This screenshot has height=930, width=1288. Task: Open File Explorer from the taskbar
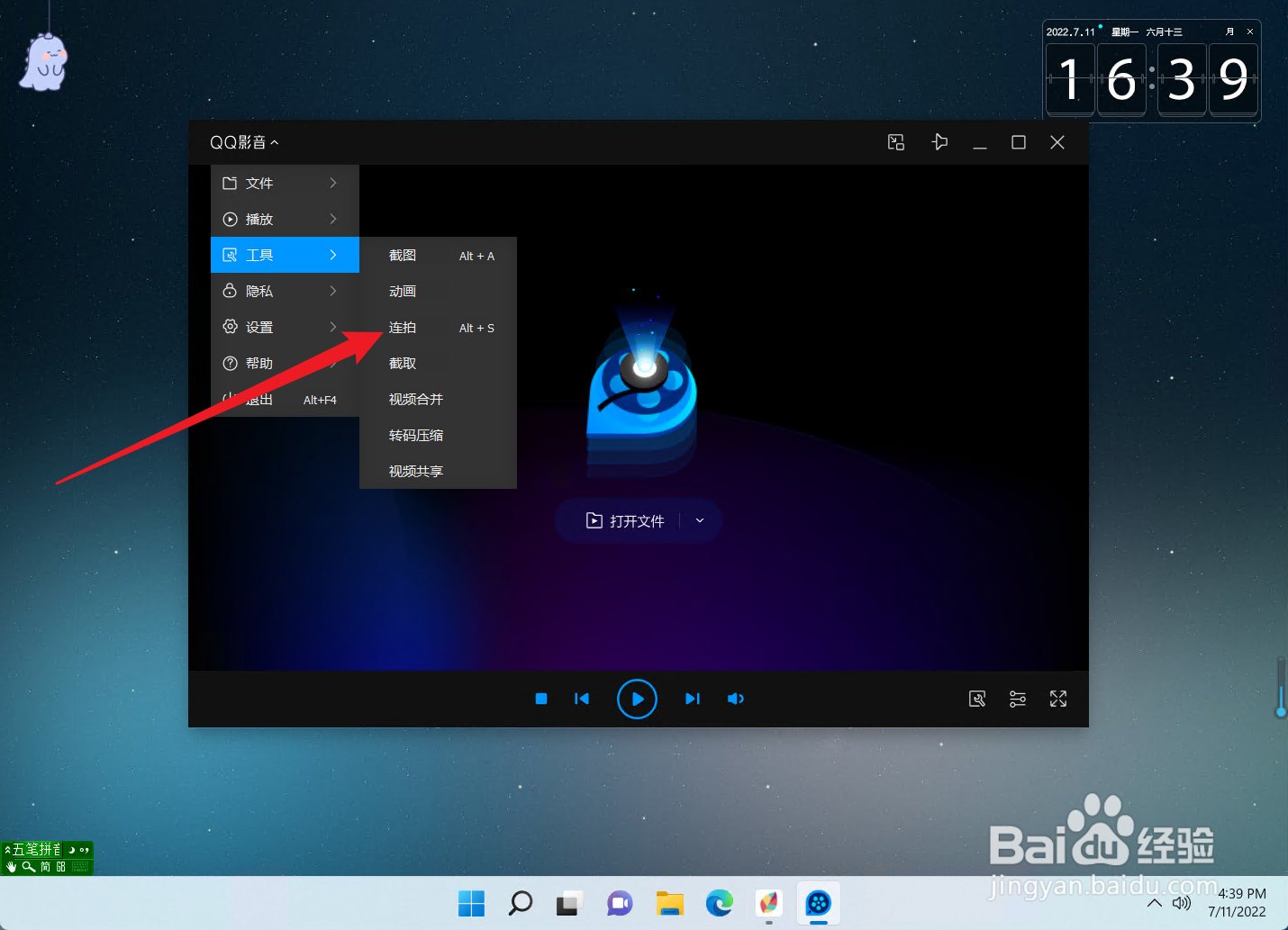669,903
